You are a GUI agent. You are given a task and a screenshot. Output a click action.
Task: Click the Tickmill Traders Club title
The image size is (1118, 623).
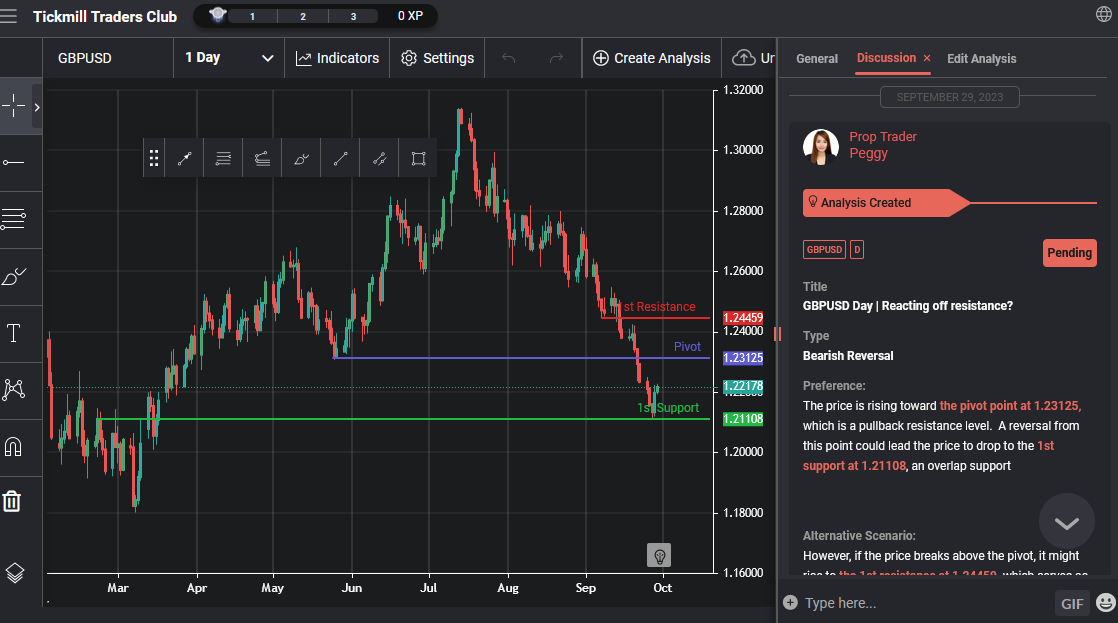pyautogui.click(x=105, y=16)
